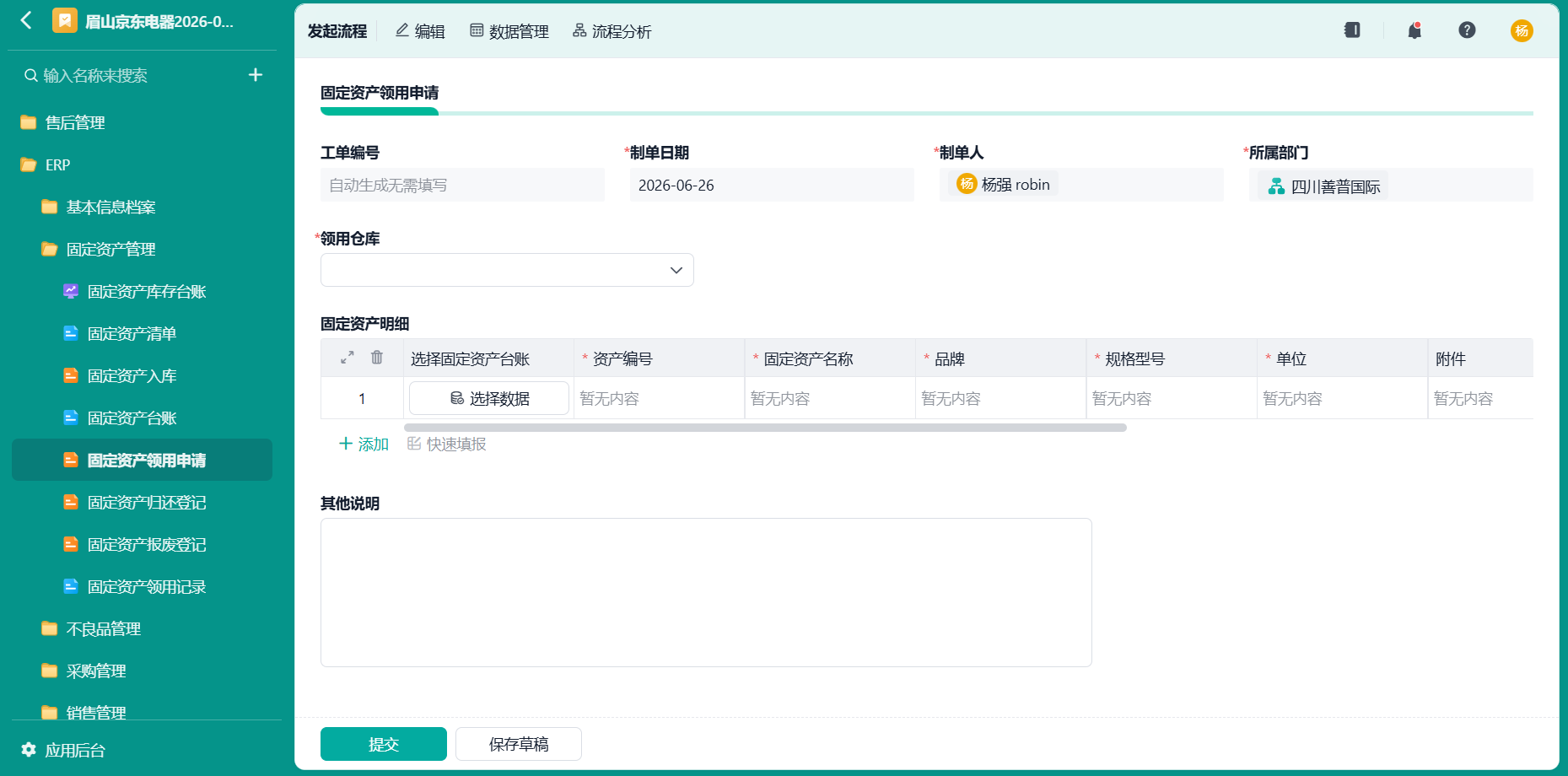Click the 固定资产领用申请 section title
The width and height of the screenshot is (1568, 776).
coord(380,93)
